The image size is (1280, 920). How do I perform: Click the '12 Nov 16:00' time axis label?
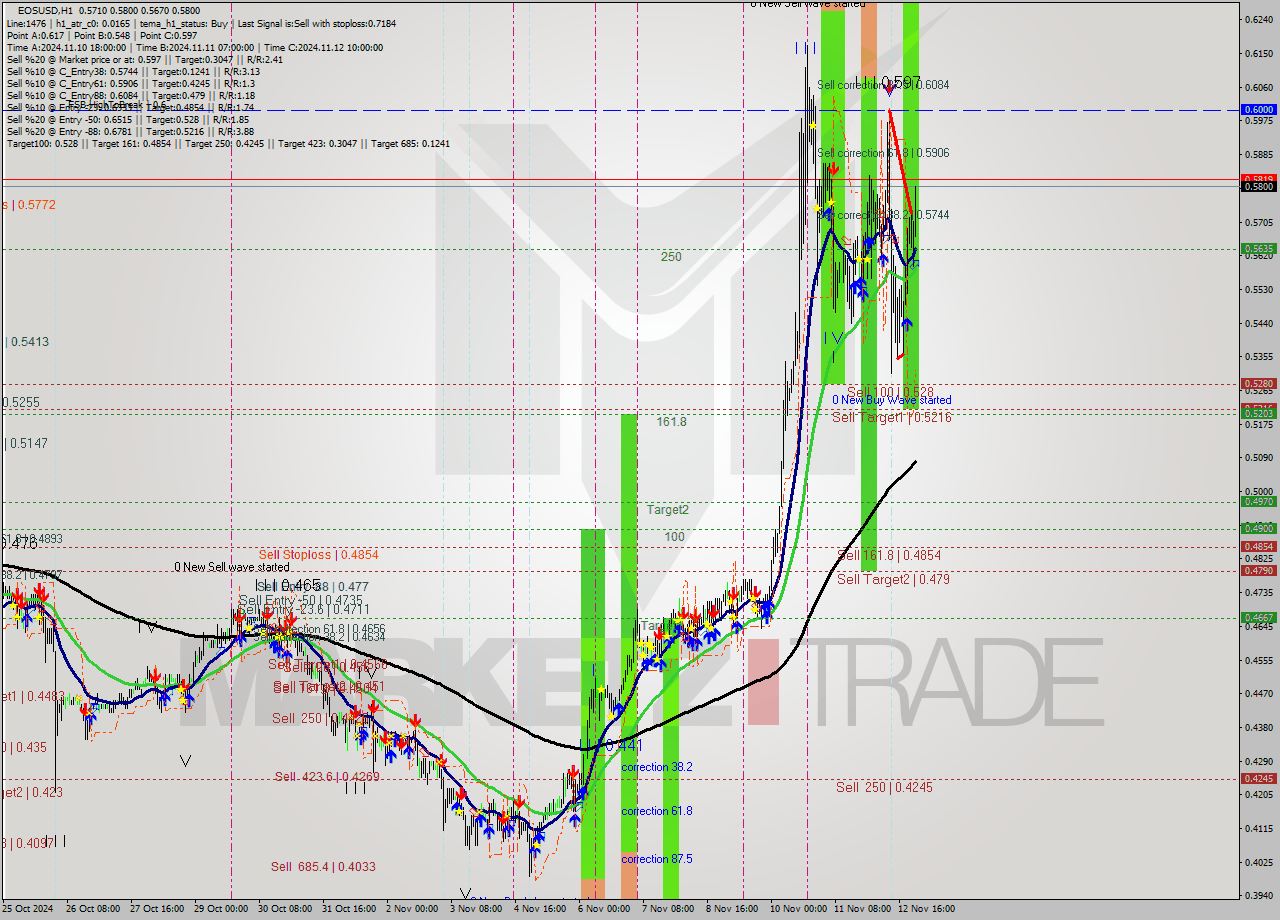pyautogui.click(x=925, y=909)
